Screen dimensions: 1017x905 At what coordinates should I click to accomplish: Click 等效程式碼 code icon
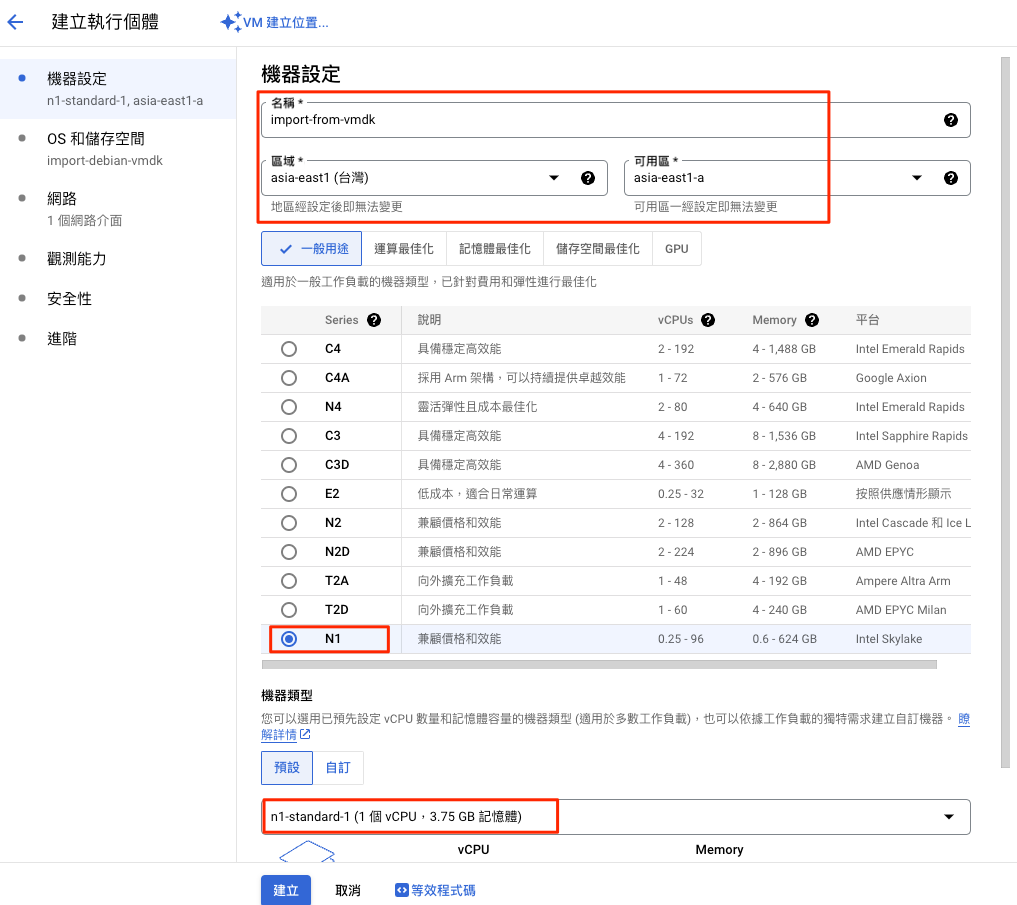tap(401, 890)
